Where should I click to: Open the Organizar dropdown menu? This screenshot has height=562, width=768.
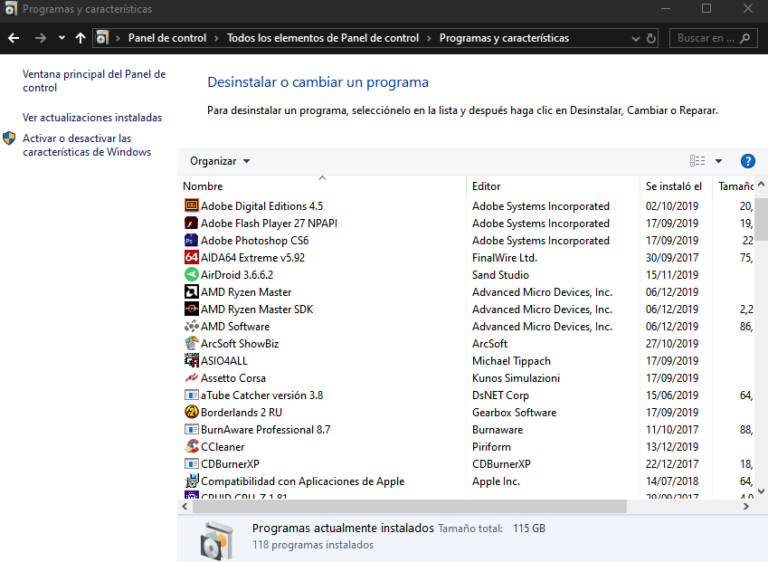(x=220, y=161)
